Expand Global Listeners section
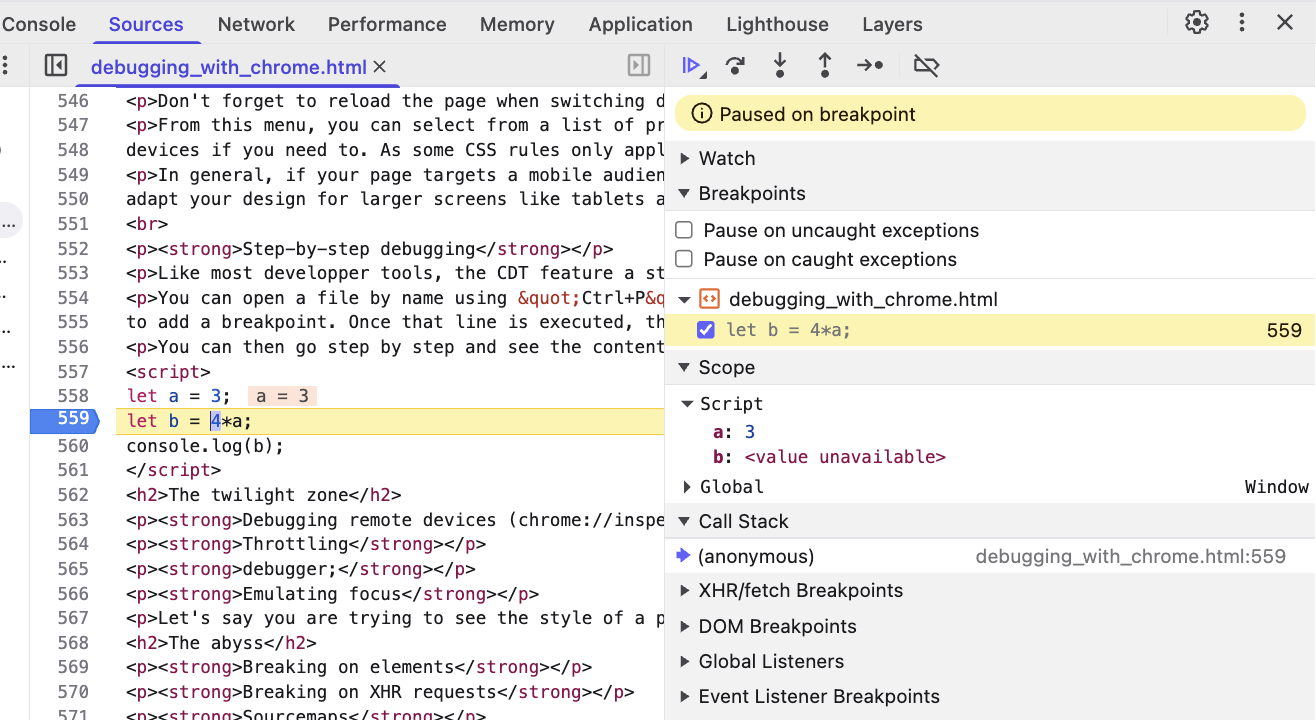1316x720 pixels. click(x=685, y=662)
